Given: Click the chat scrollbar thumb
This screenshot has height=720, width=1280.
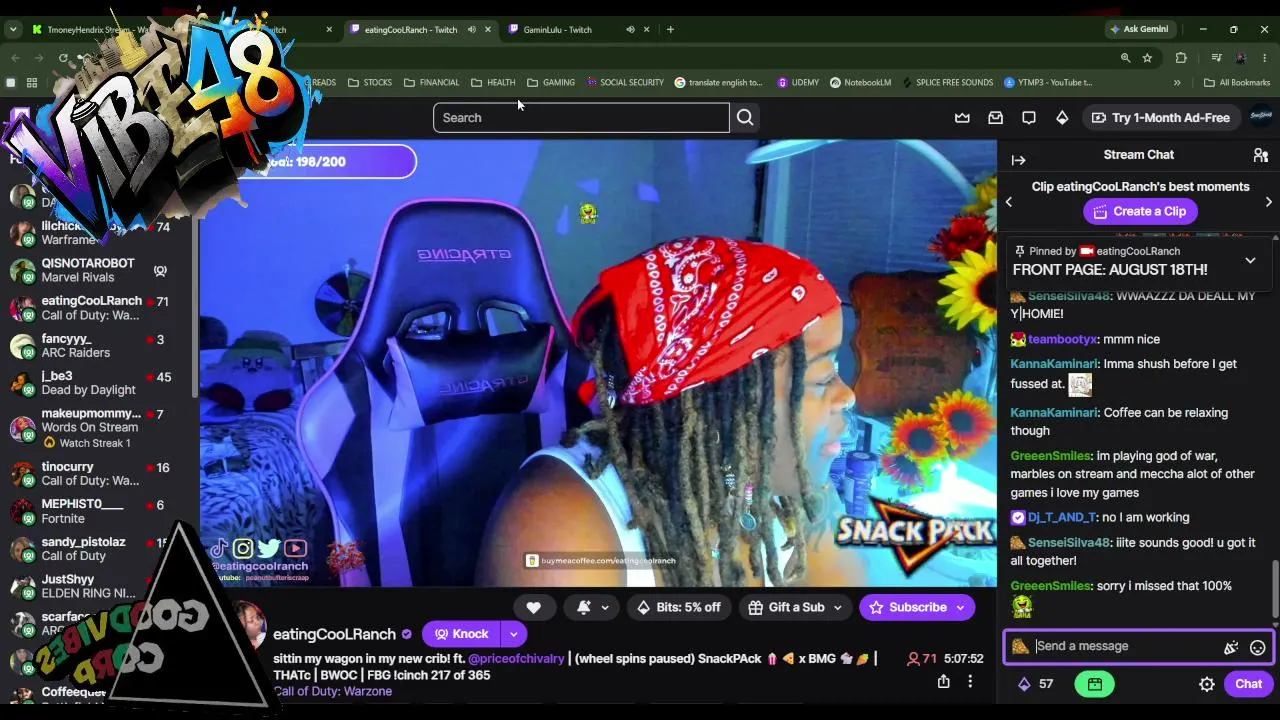Looking at the screenshot, I should click(x=1275, y=589).
